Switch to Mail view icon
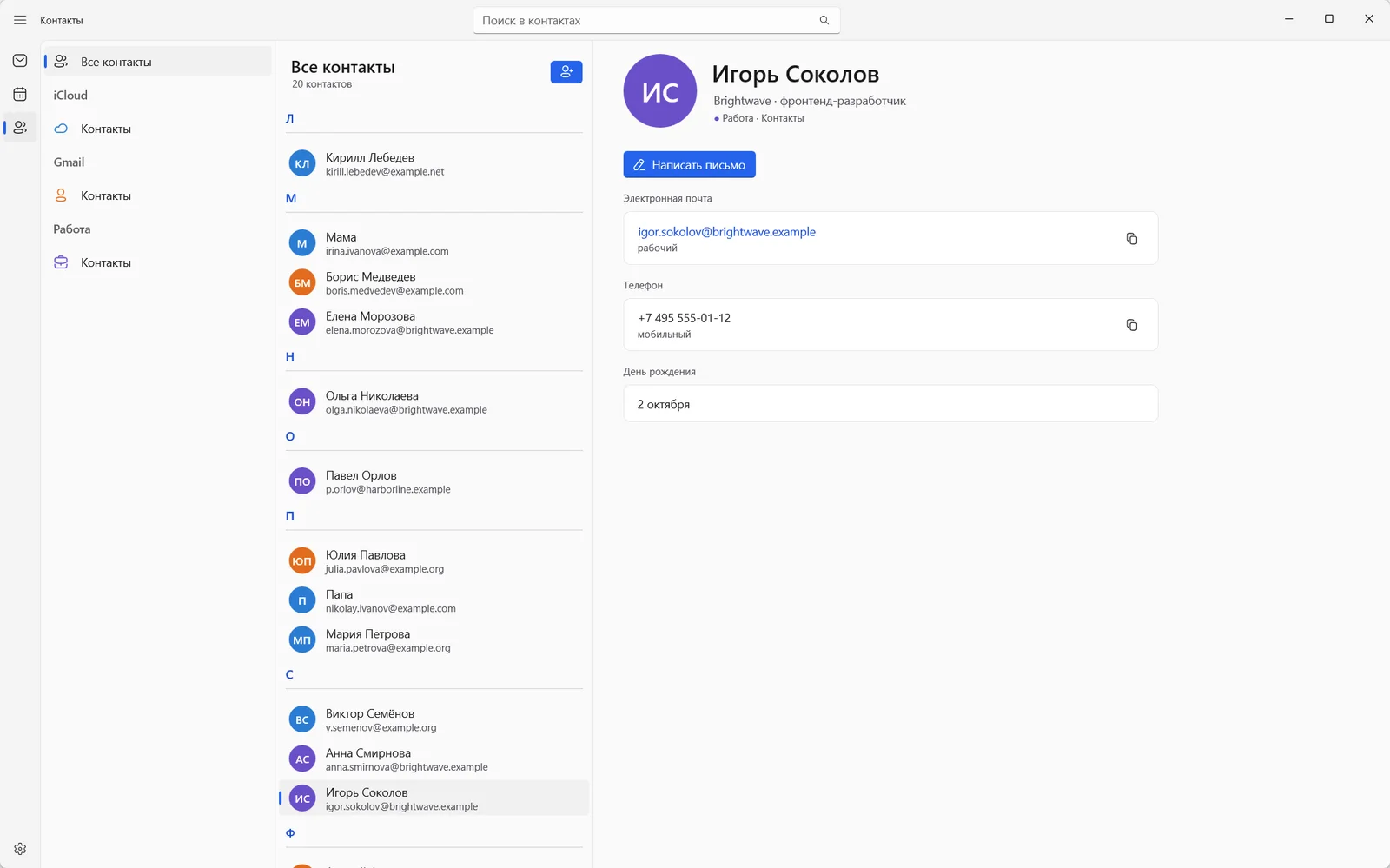The height and width of the screenshot is (868, 1390). (x=20, y=61)
